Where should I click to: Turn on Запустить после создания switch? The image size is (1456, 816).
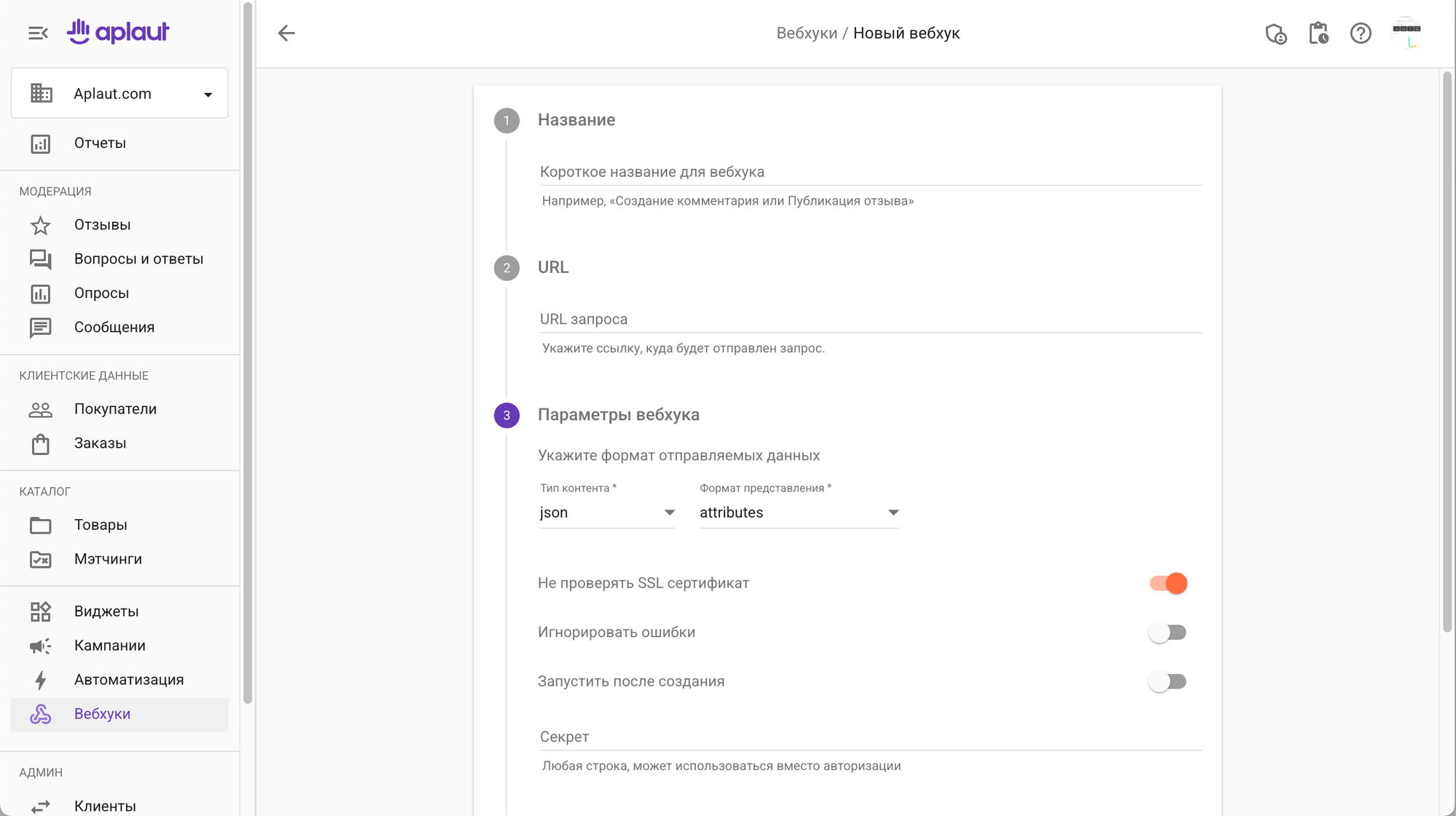coord(1168,682)
